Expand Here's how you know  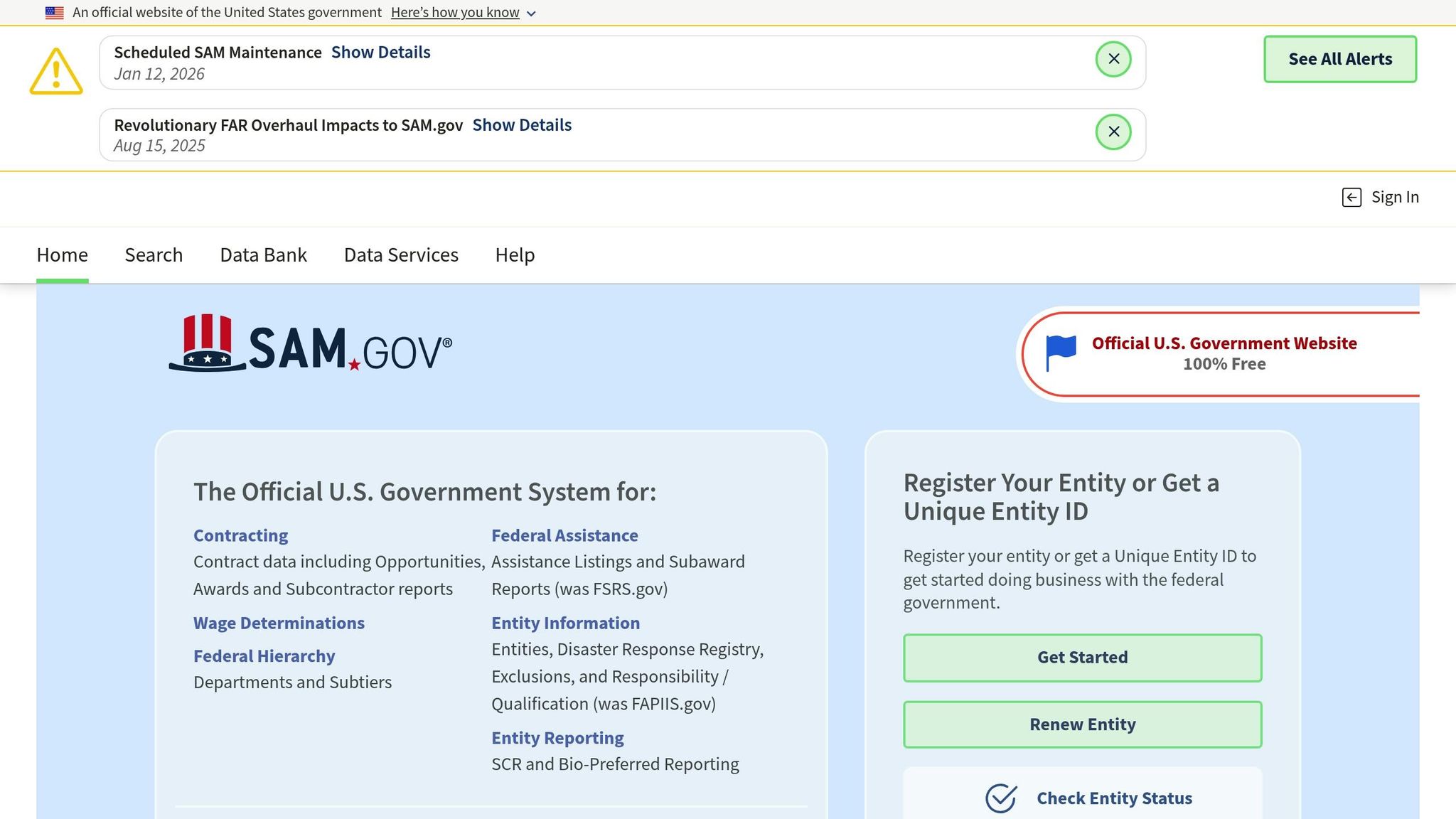point(455,12)
